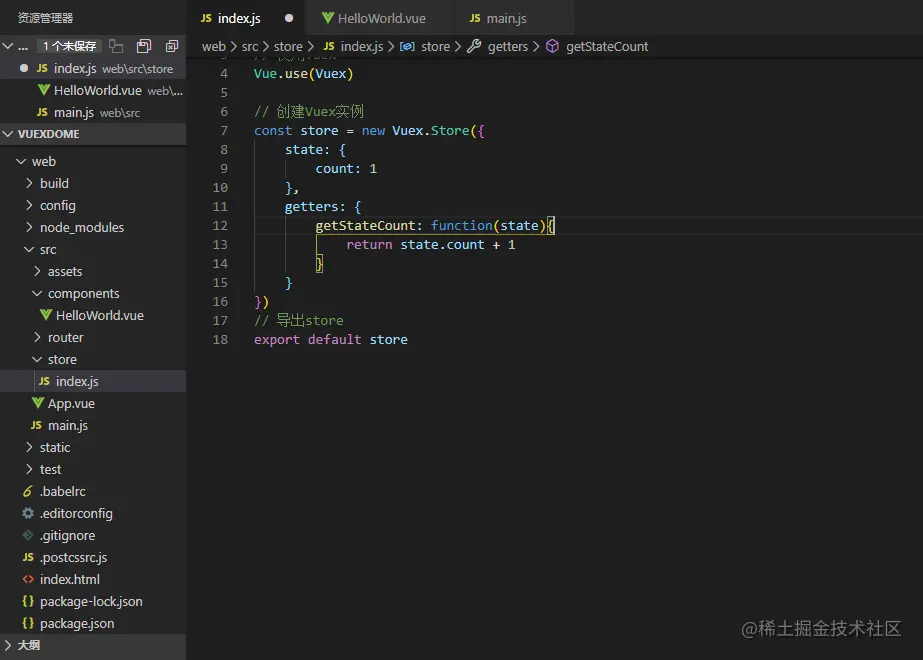Open main.js web\src in open editors list

click(93, 112)
